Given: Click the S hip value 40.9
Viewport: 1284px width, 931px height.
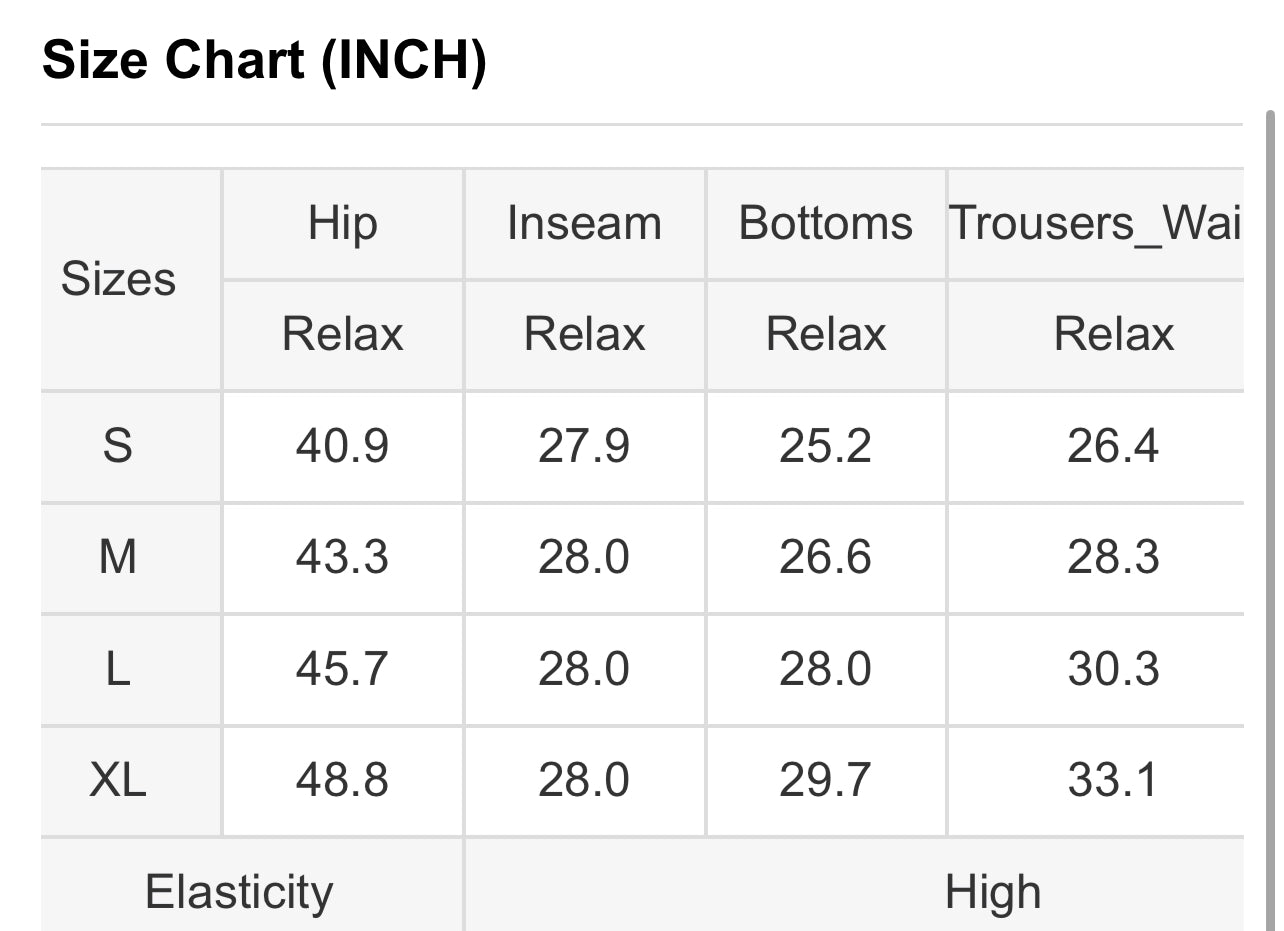Looking at the screenshot, I should click(342, 446).
